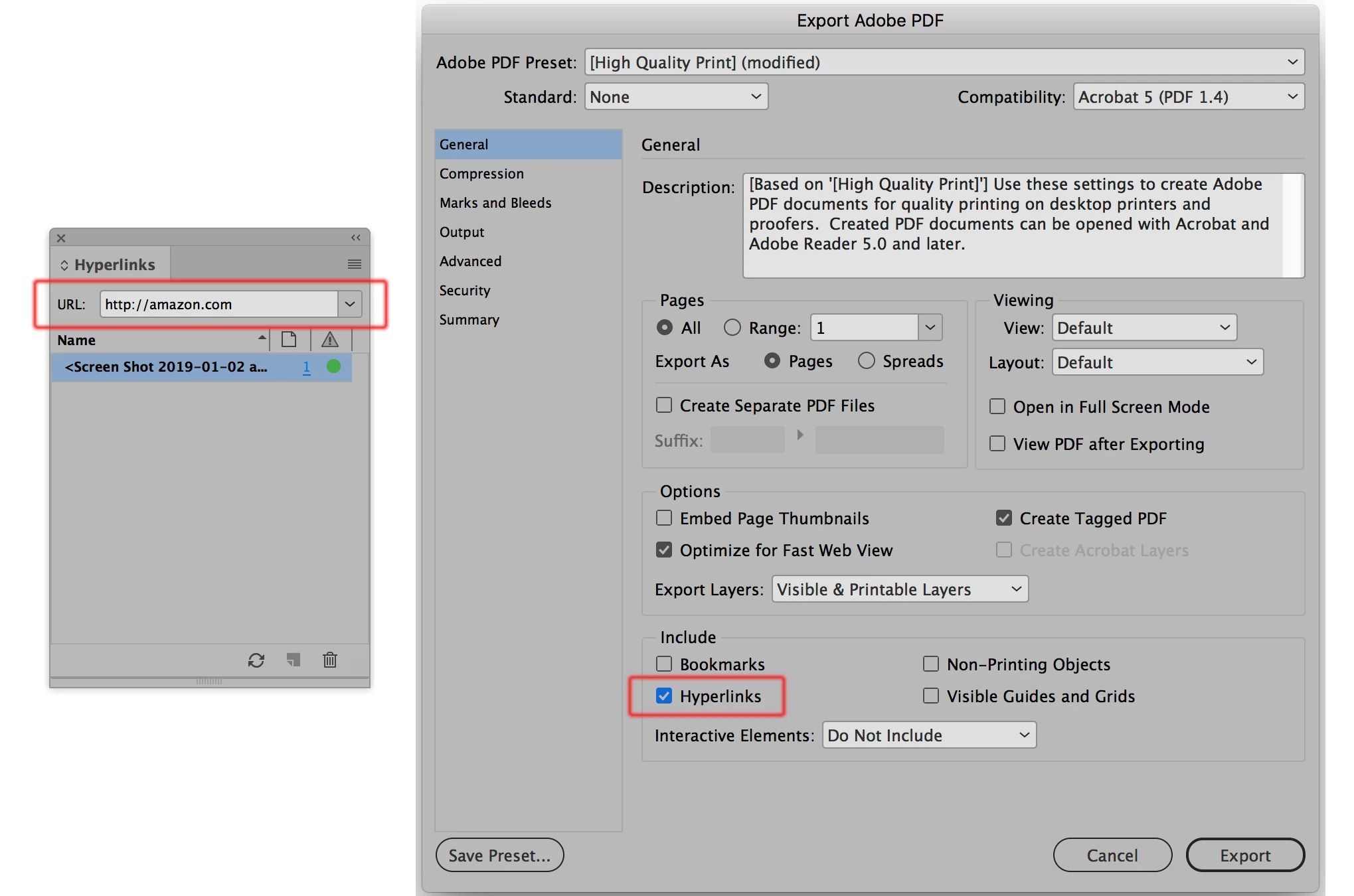Click the page number 1 link
Viewport: 1354px width, 896px height.
pos(306,366)
